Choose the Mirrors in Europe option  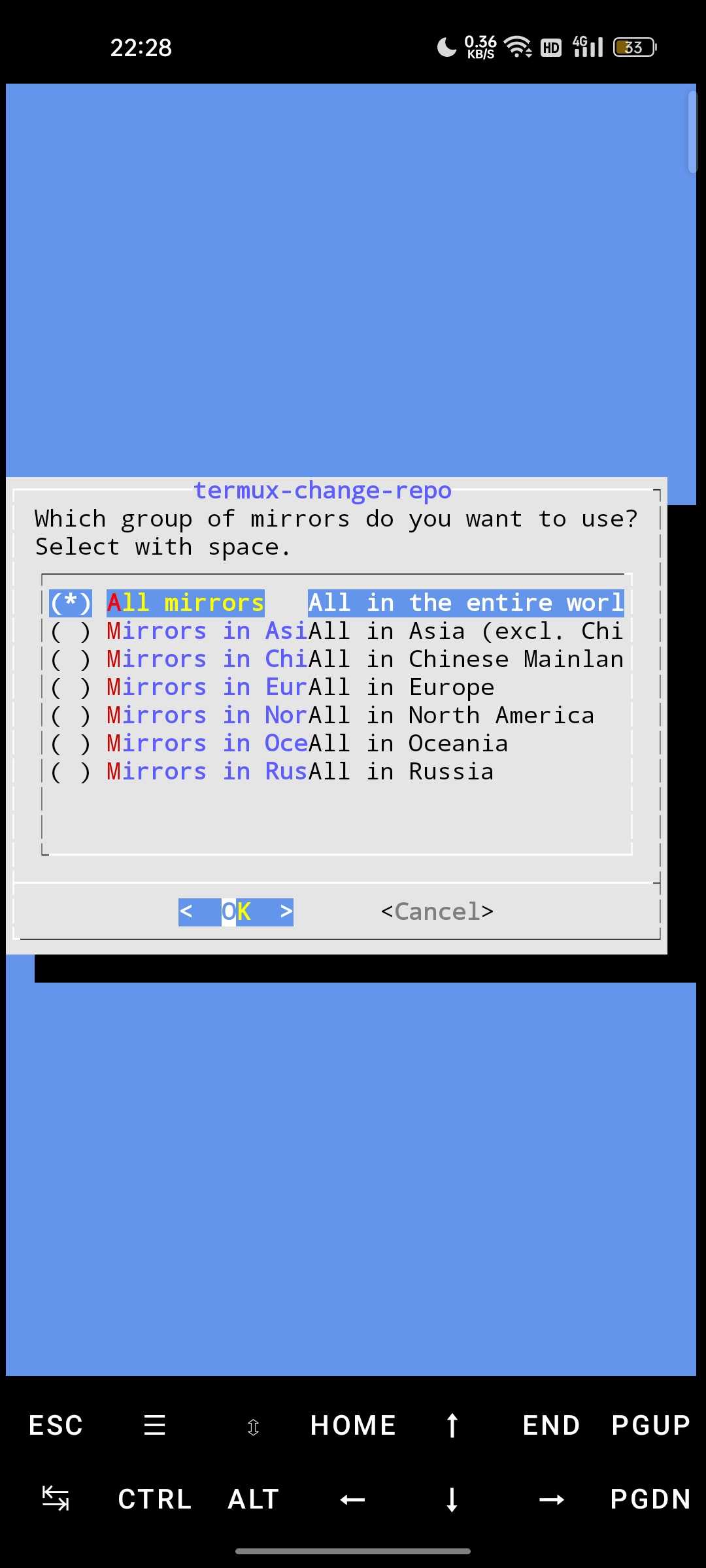point(337,687)
